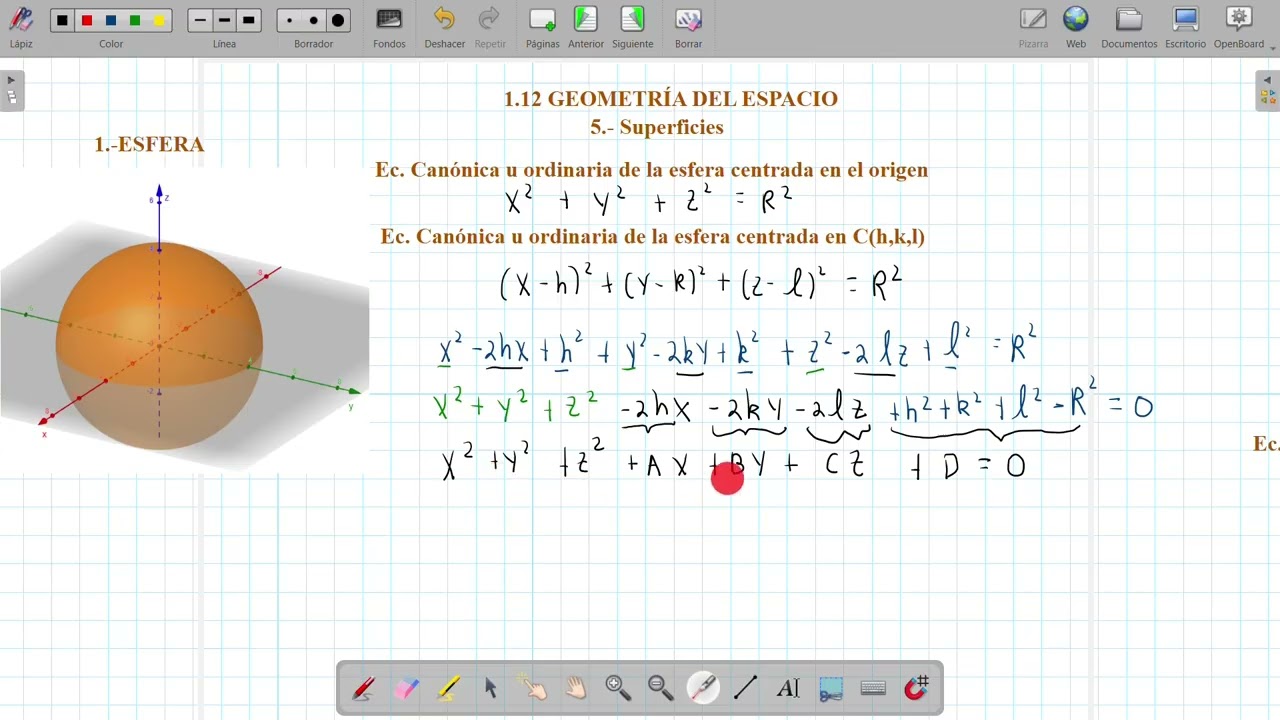Image resolution: width=1280 pixels, height=720 pixels.
Task: Click the Borrar clear page button
Action: (688, 27)
